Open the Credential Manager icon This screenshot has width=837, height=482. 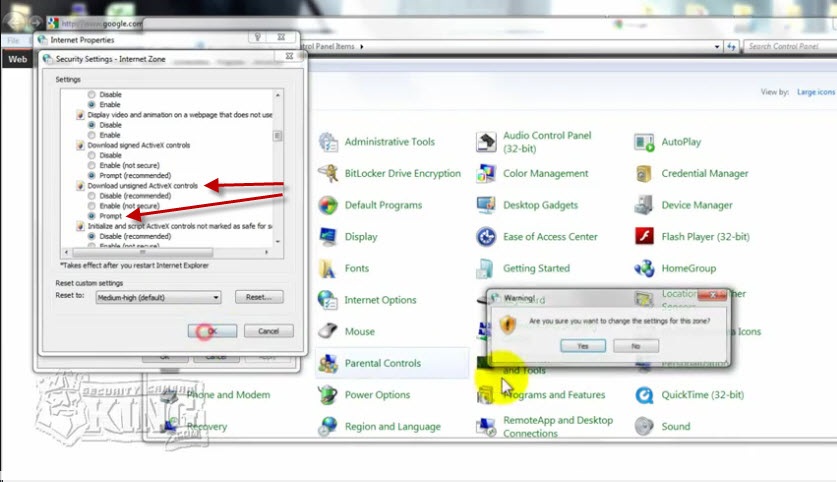[644, 173]
